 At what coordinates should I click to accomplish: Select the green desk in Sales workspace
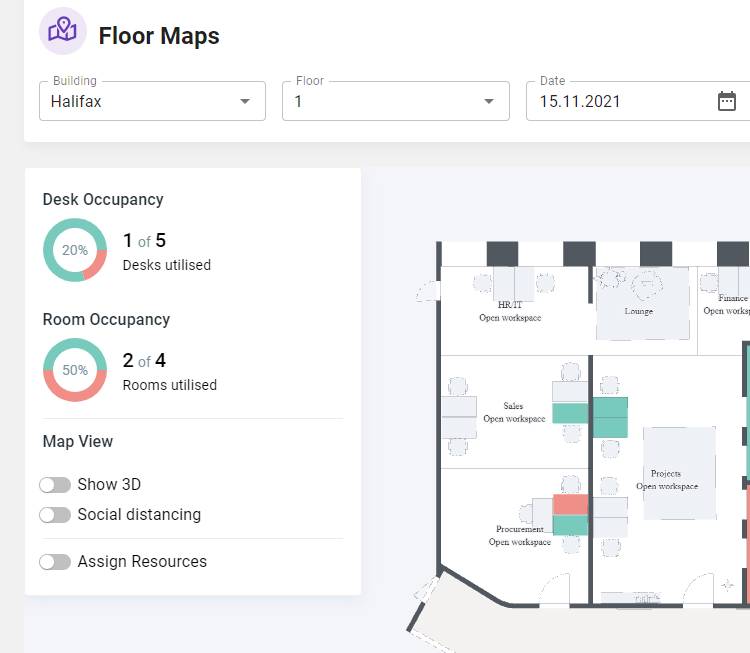coord(570,413)
